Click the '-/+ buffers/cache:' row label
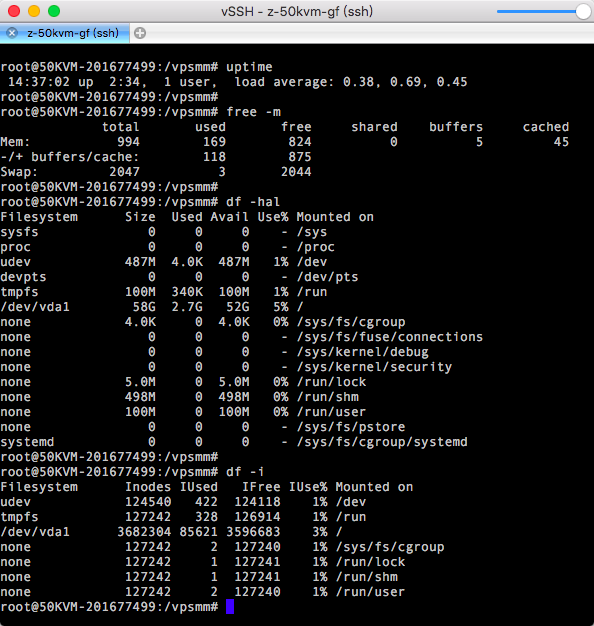Image resolution: width=594 pixels, height=626 pixels. click(x=69, y=157)
